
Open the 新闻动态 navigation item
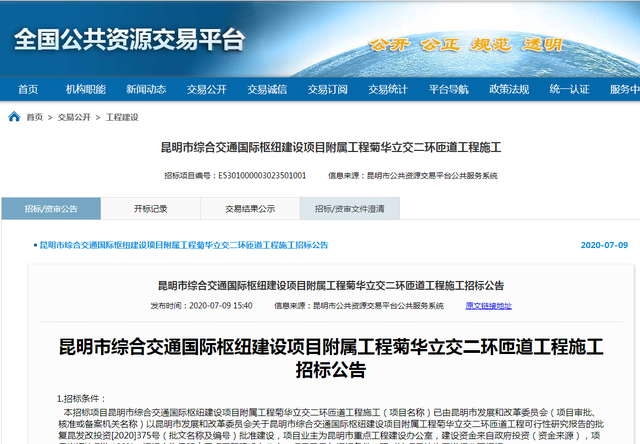(x=146, y=89)
